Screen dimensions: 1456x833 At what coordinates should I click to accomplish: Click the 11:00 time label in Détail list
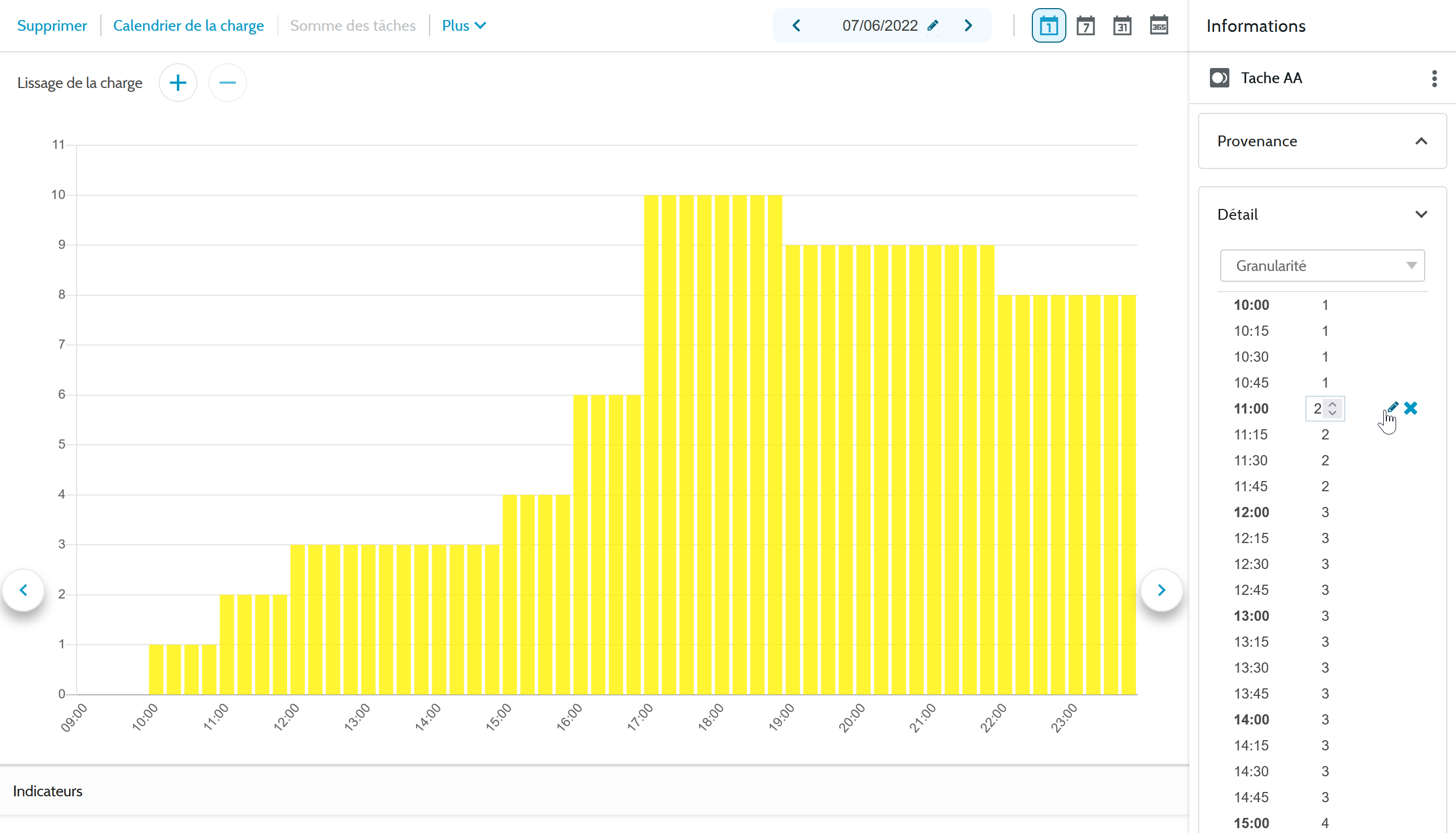click(1251, 409)
